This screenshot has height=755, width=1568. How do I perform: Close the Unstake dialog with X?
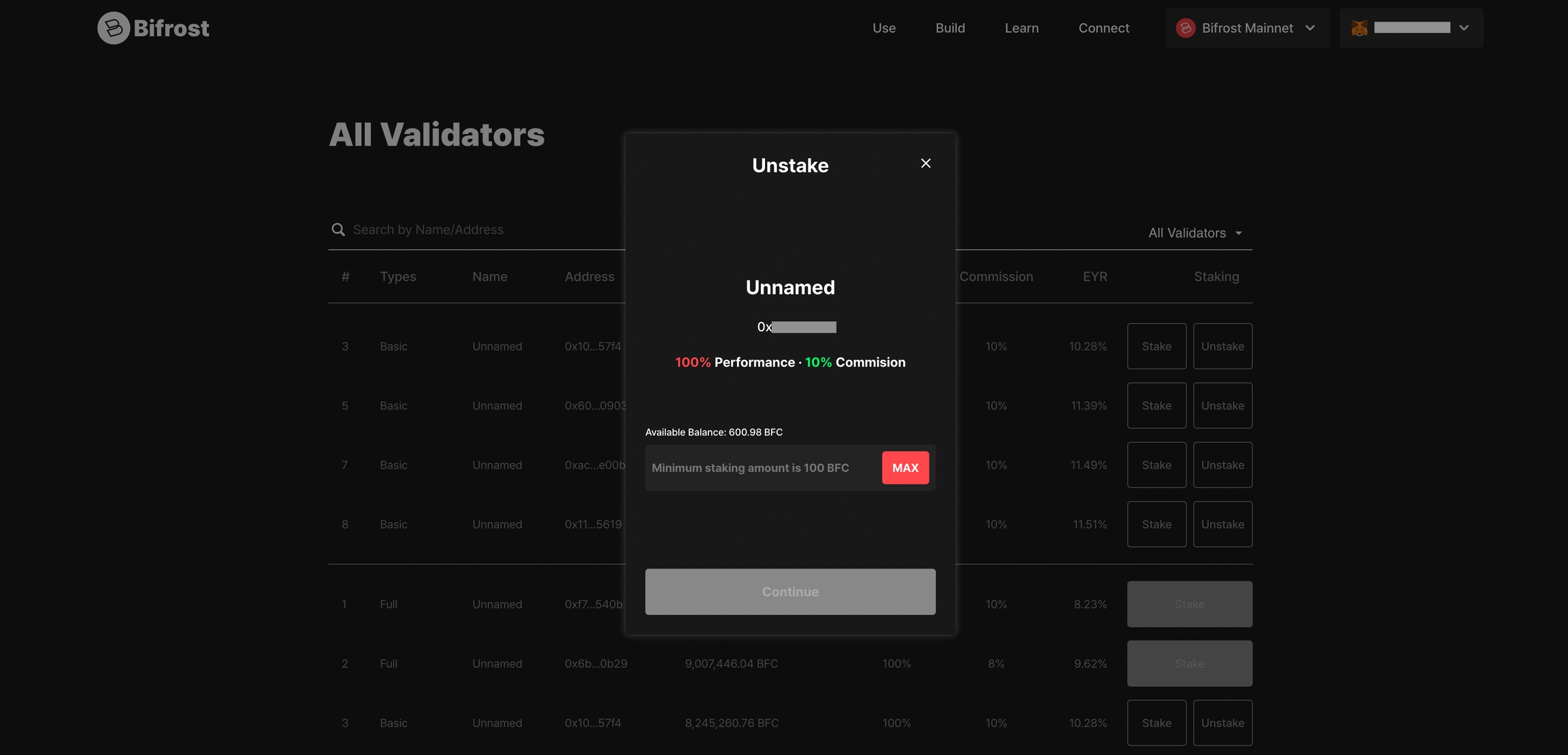[926, 163]
